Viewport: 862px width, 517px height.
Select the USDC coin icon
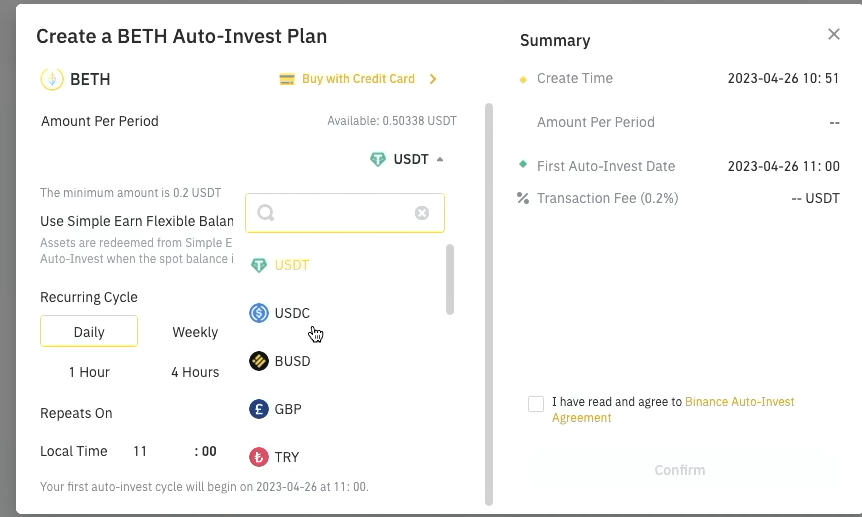point(259,313)
